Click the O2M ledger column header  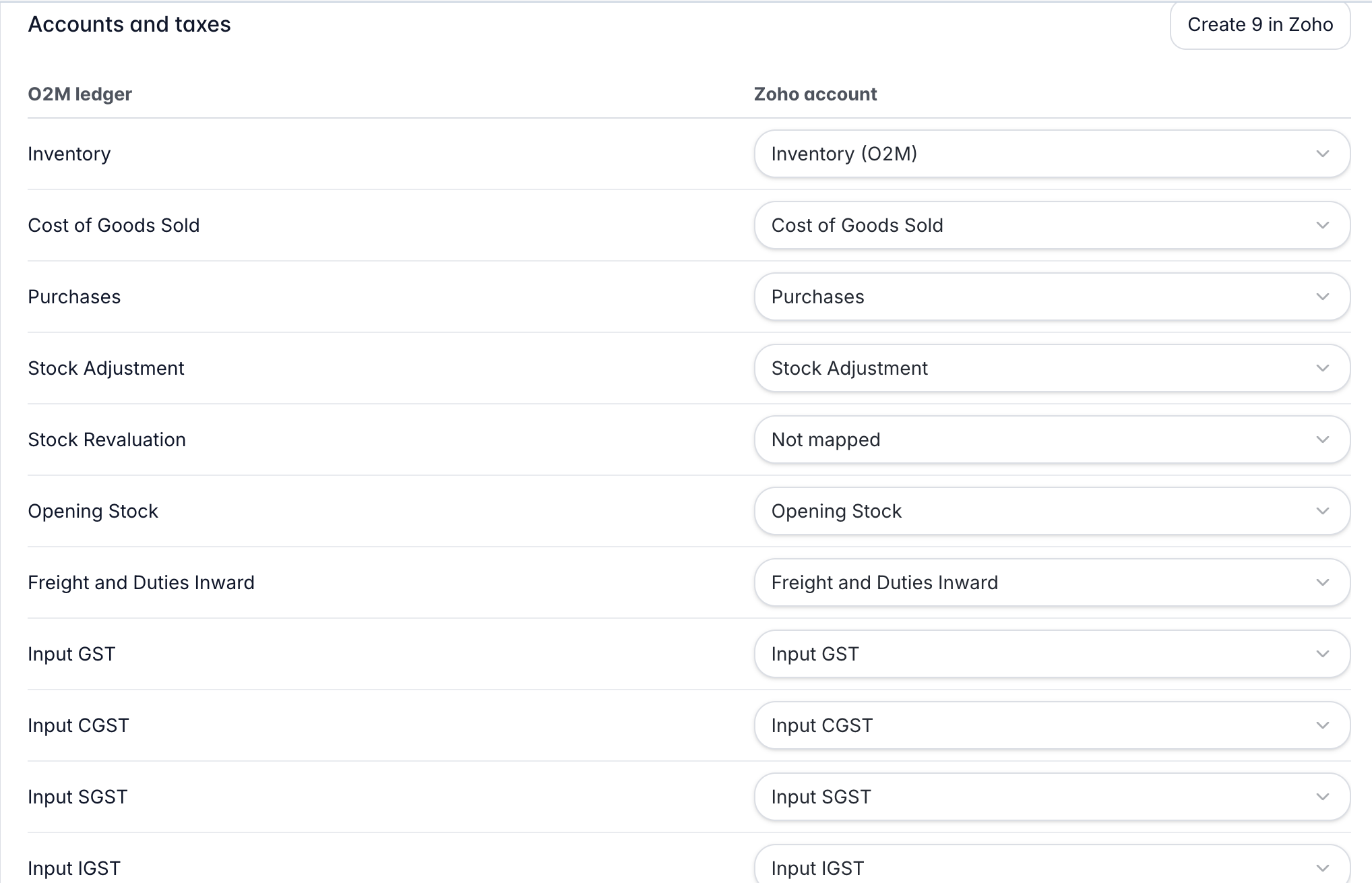80,94
